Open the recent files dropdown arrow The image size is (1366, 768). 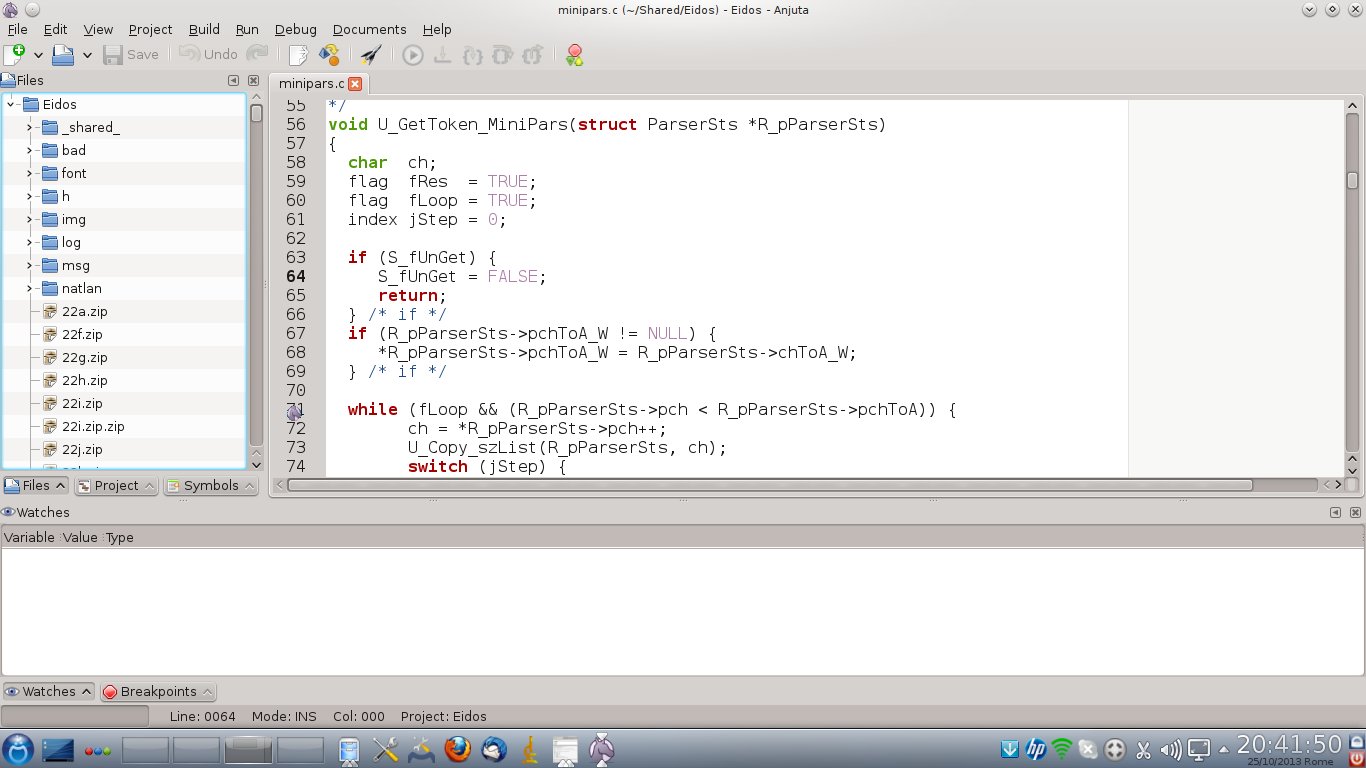(87, 55)
